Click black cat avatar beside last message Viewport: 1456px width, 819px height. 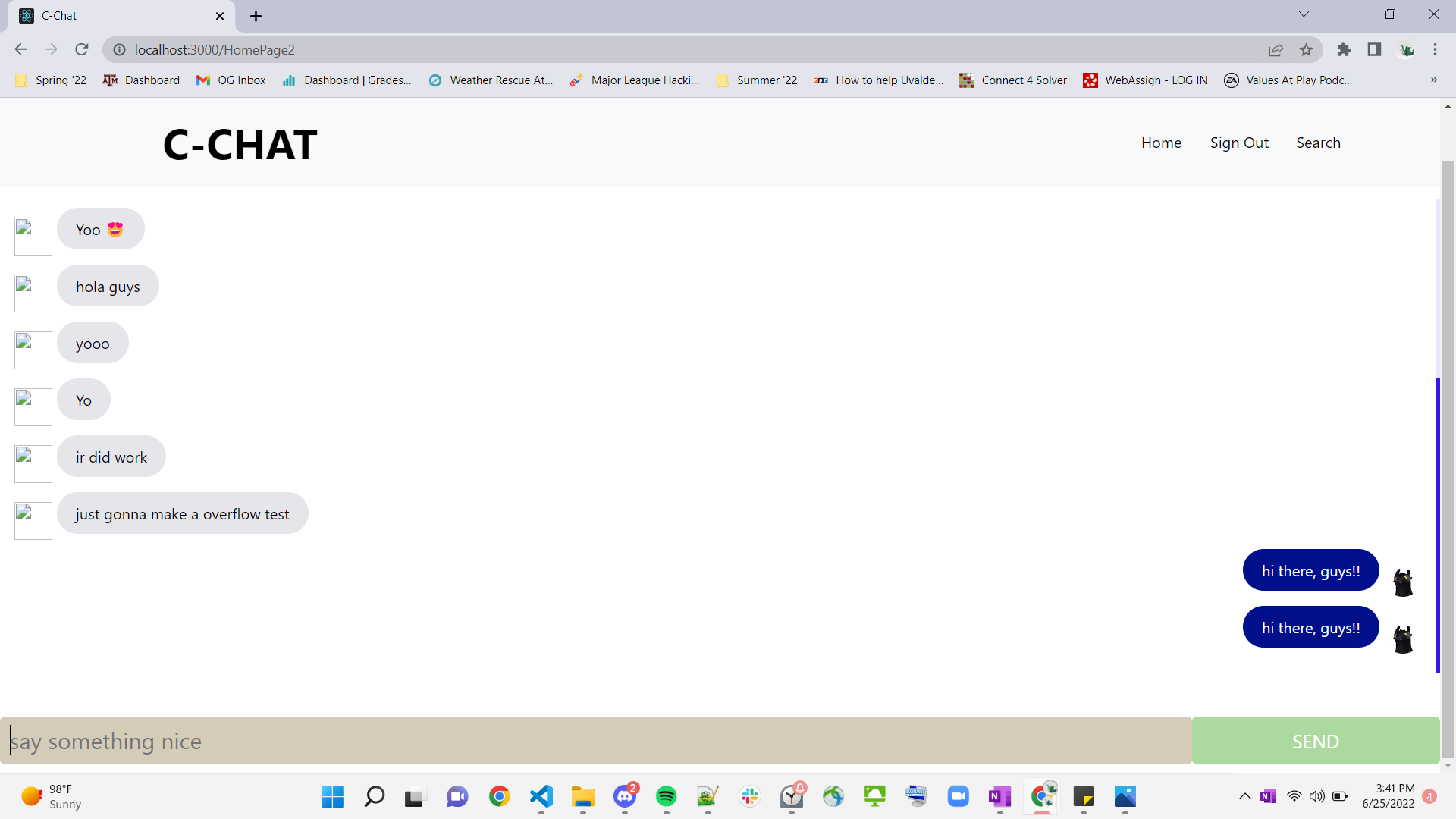click(1403, 640)
